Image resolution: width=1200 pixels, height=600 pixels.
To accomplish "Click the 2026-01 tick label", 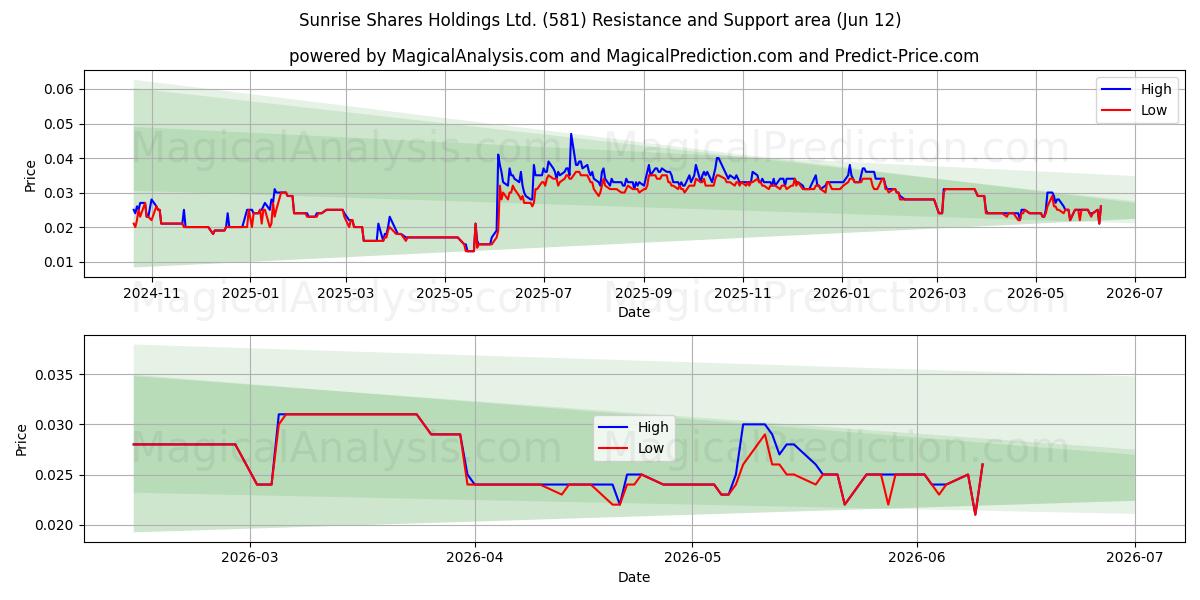I will point(841,294).
